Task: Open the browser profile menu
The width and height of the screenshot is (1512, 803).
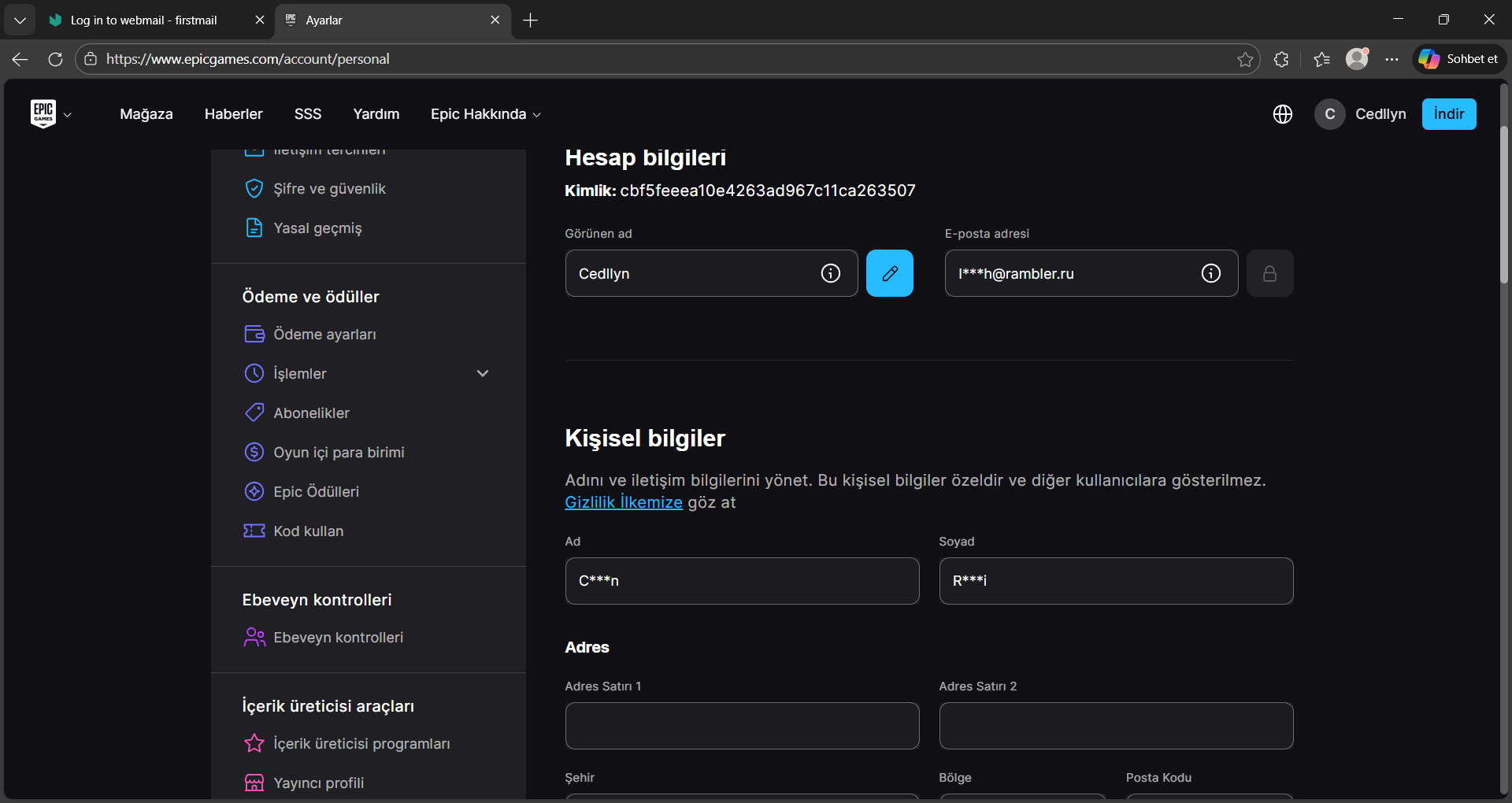Action: pyautogui.click(x=1357, y=59)
